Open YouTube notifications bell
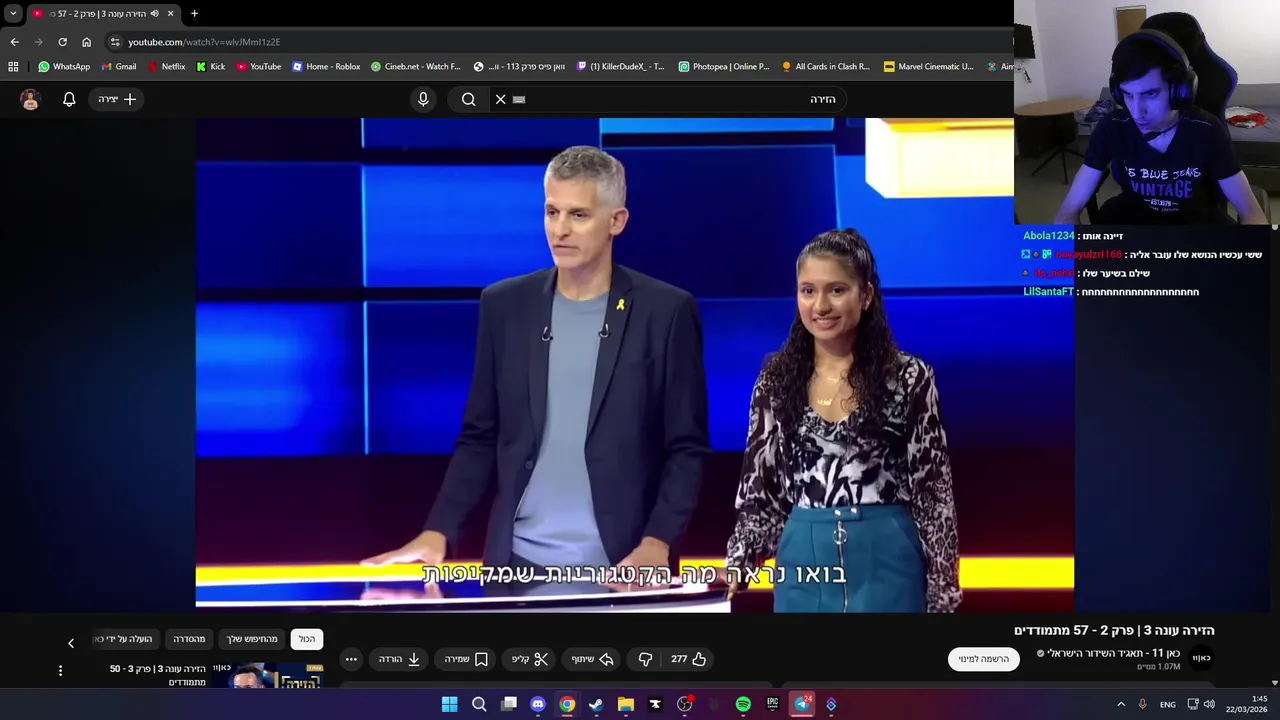The height and width of the screenshot is (720, 1280). click(x=69, y=99)
